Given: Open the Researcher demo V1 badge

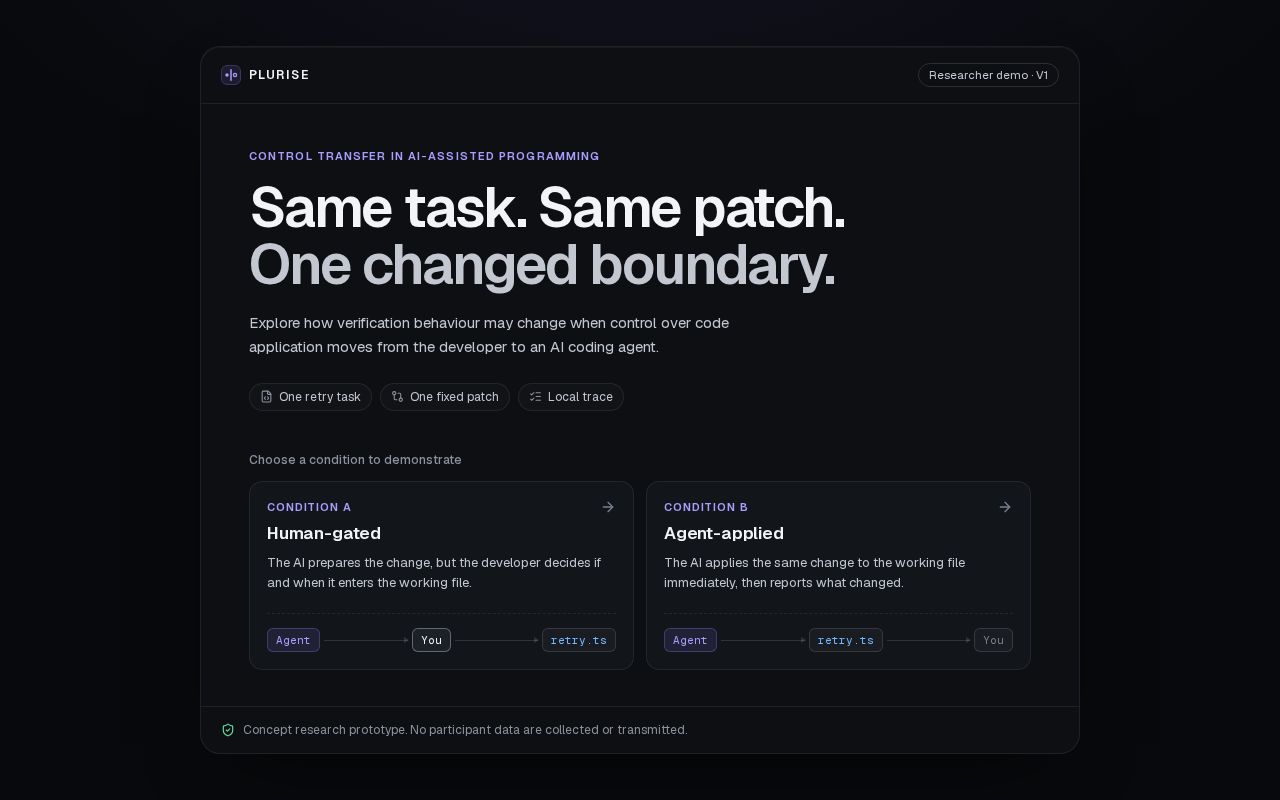Looking at the screenshot, I should 988,75.
